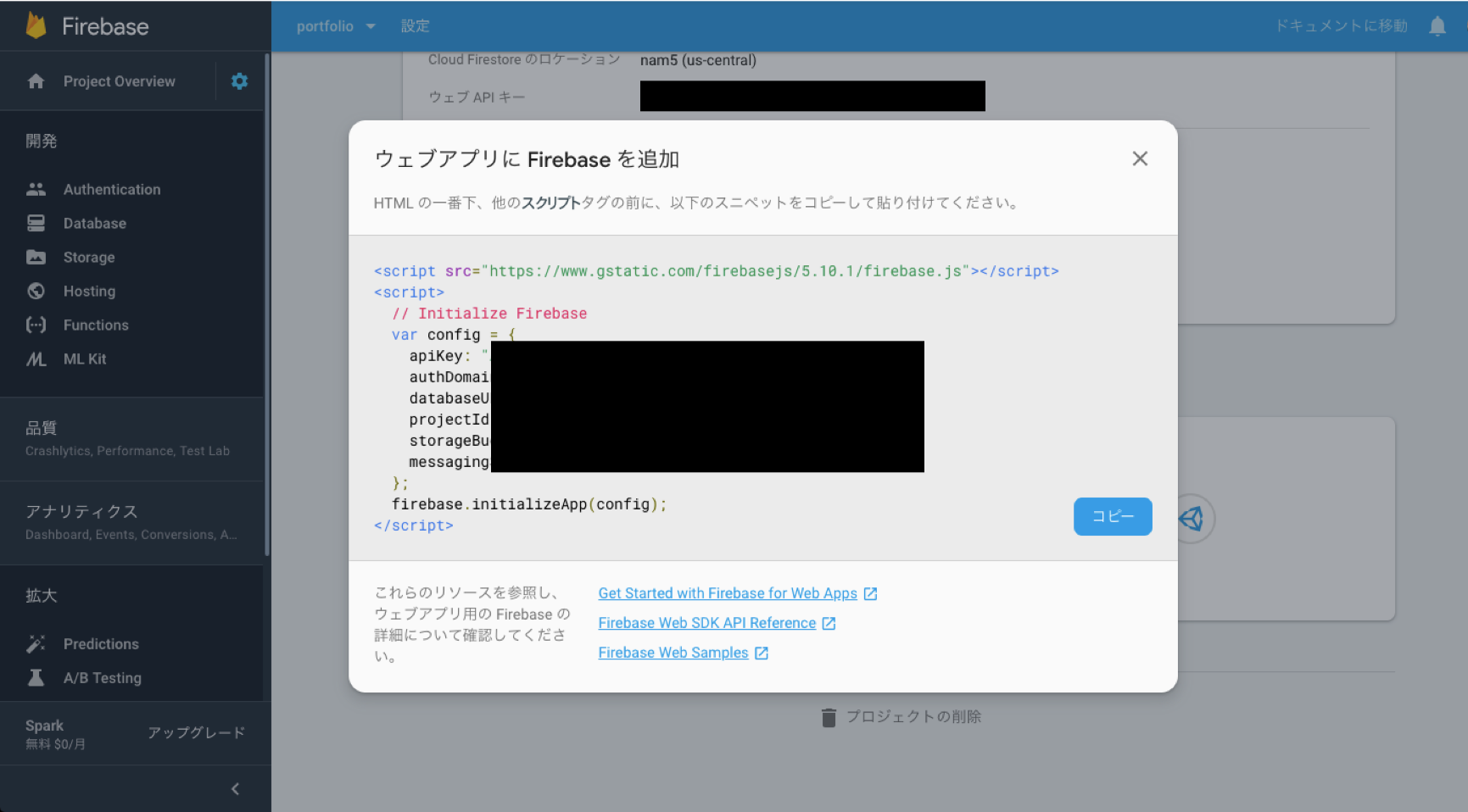This screenshot has width=1468, height=812.
Task: Click the ML Kit icon
Action: point(36,359)
